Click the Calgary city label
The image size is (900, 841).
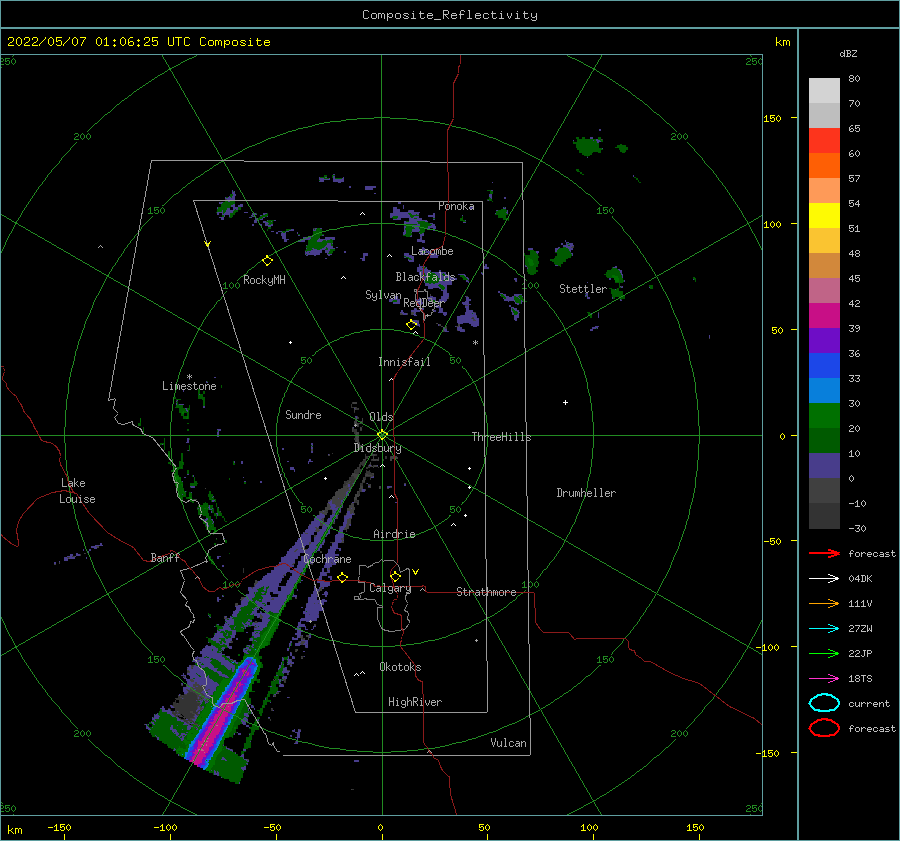[390, 588]
